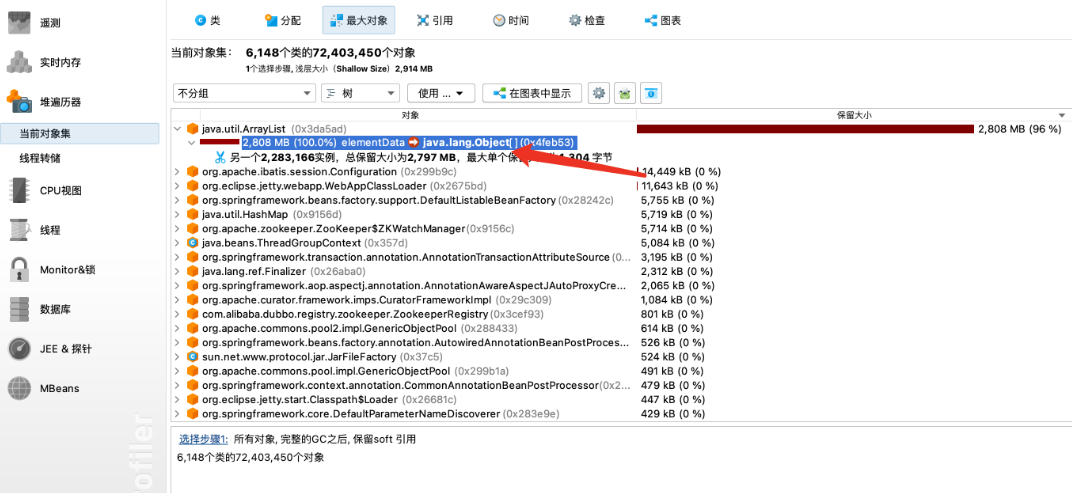1072x493 pixels.
Task: Switch to the 图表 graph view
Action: pos(662,21)
